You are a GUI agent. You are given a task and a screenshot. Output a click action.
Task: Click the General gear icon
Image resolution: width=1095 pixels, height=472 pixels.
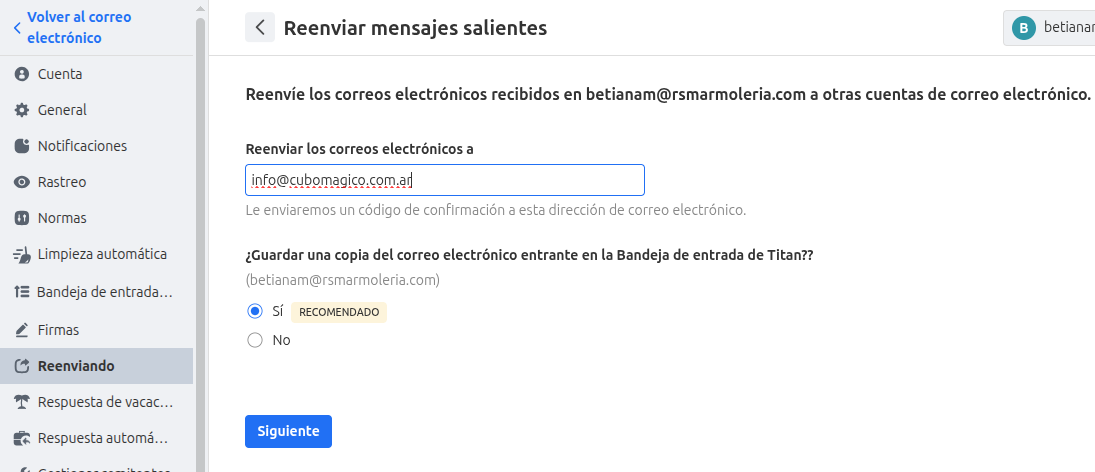click(x=22, y=110)
